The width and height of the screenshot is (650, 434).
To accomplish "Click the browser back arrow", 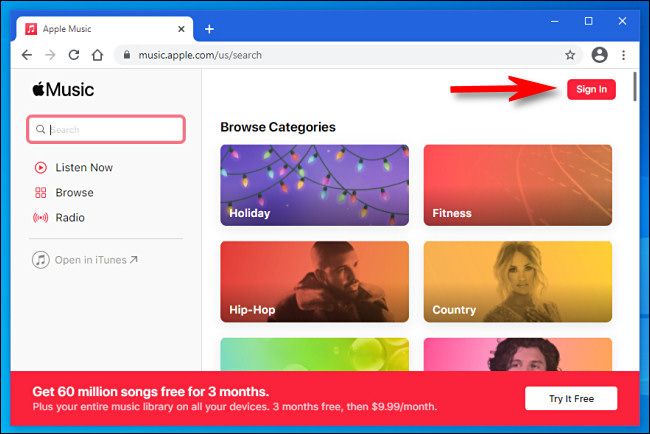I will click(x=27, y=55).
